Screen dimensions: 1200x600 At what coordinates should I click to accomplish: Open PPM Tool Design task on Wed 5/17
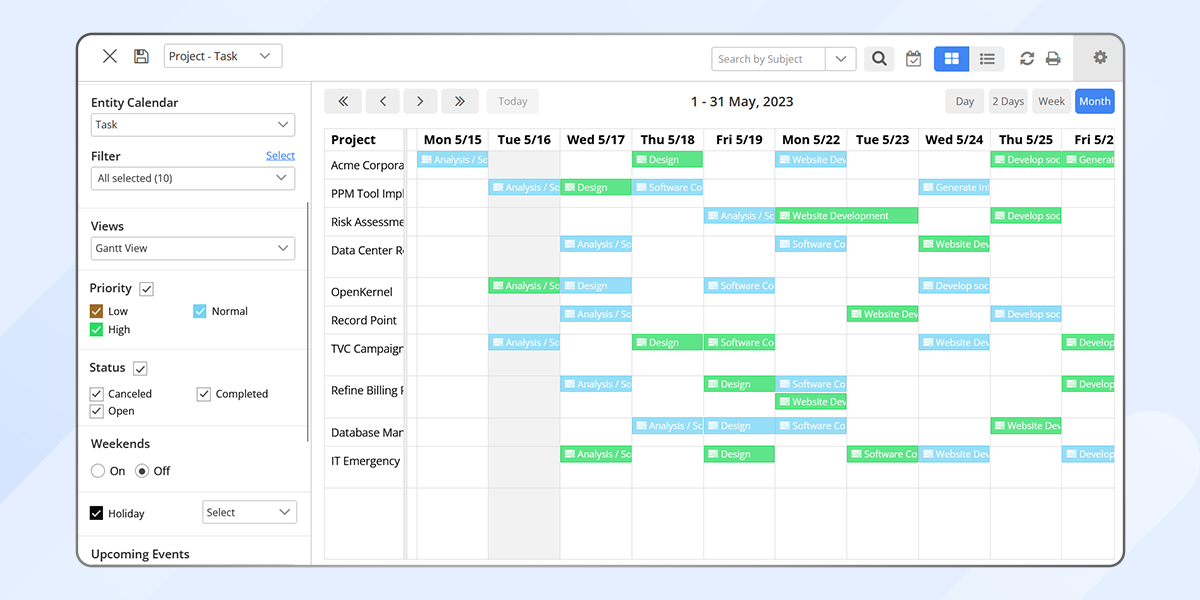[596, 188]
